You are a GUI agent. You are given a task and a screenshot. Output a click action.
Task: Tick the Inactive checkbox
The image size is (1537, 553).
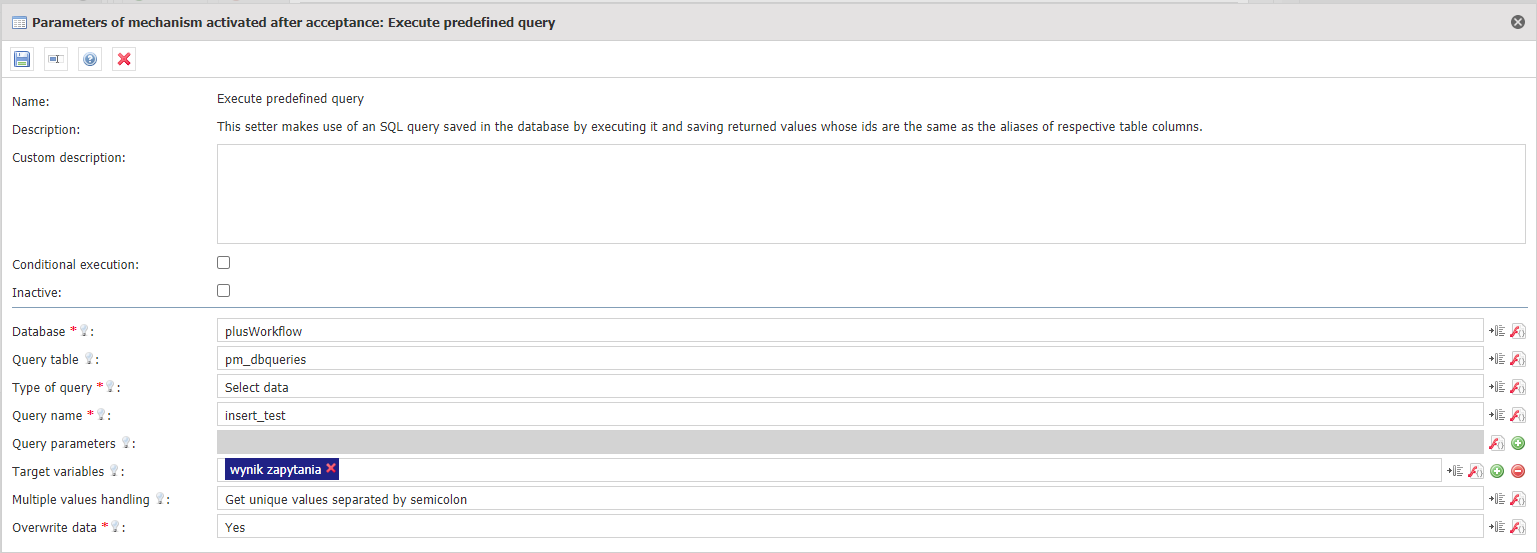(223, 291)
